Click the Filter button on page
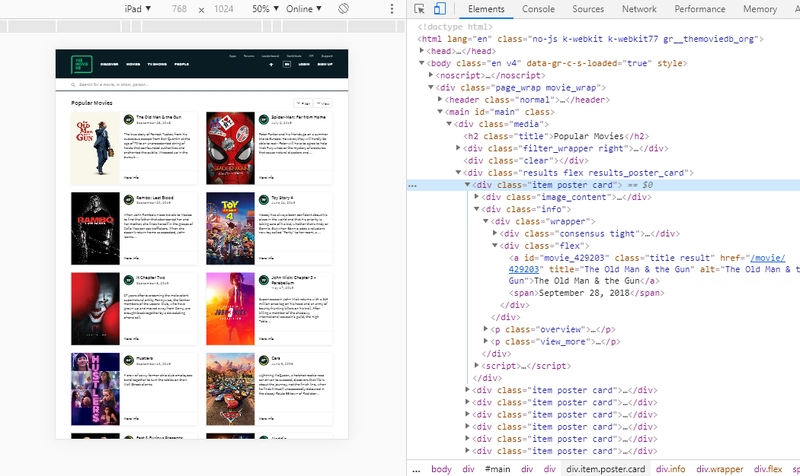This screenshot has width=800, height=476. 303,103
